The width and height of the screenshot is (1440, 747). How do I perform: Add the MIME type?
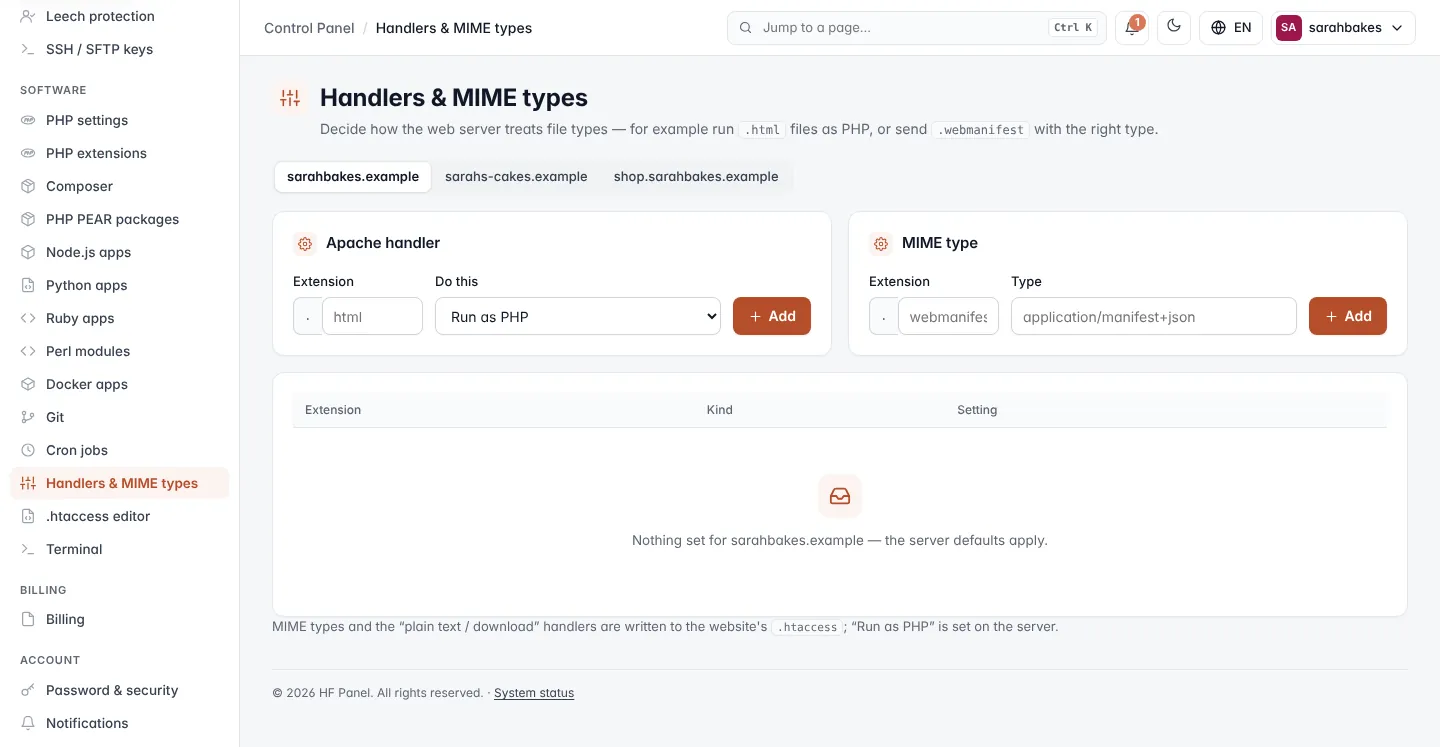(1348, 316)
